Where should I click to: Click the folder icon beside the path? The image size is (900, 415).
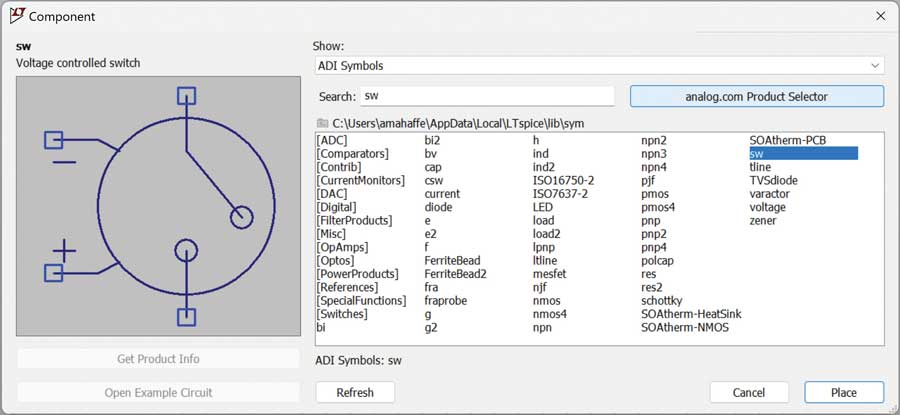click(322, 123)
